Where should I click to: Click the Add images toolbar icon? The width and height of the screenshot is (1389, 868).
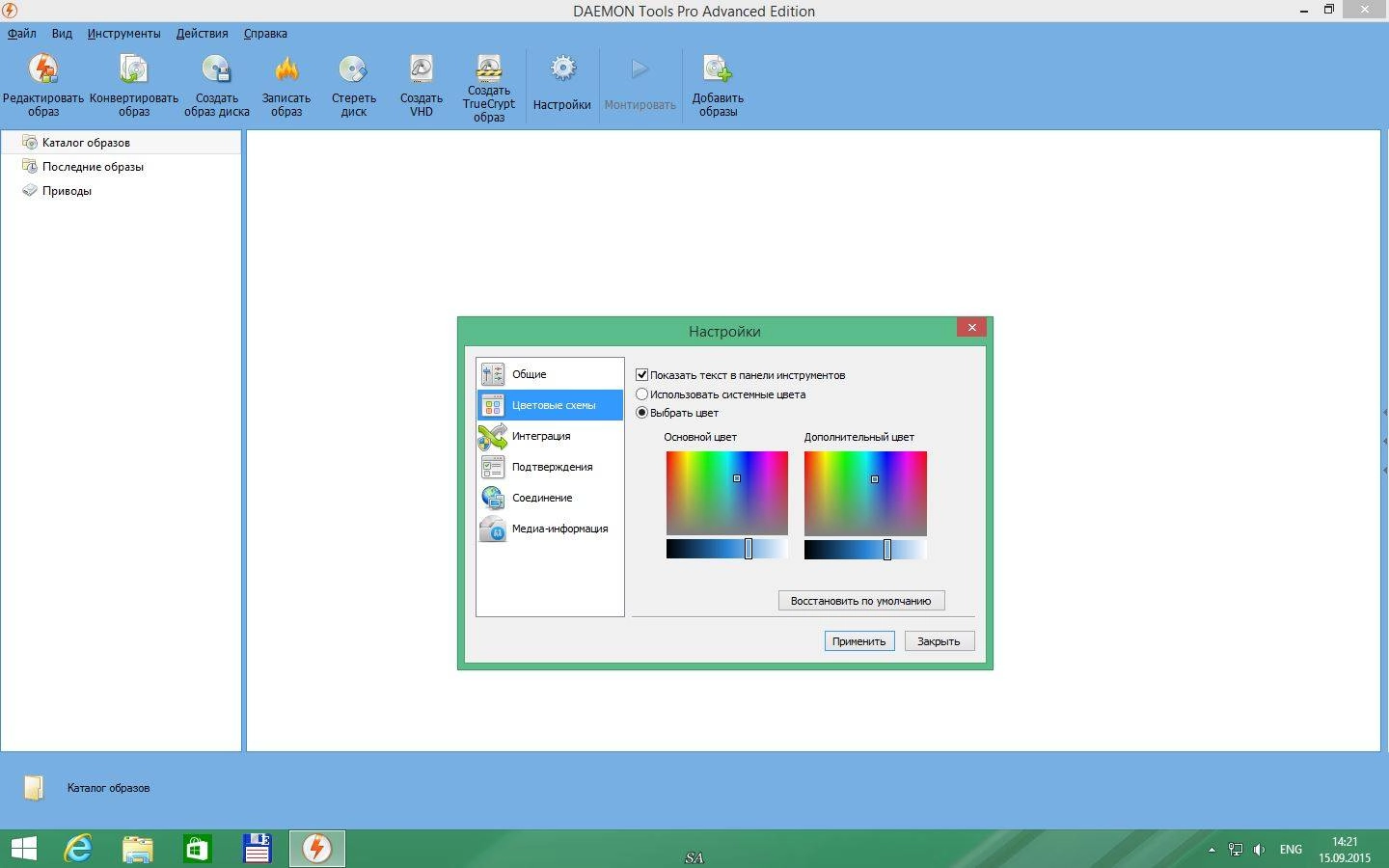coord(718,69)
